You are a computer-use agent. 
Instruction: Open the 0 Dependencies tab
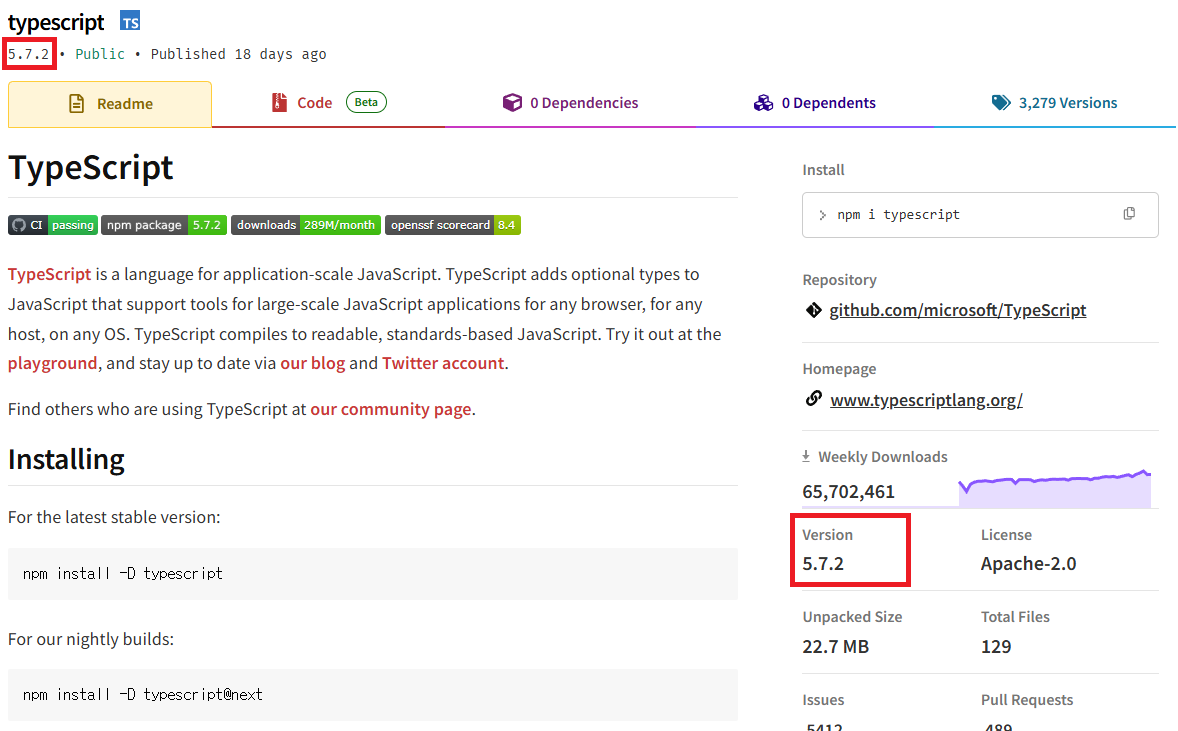pyautogui.click(x=570, y=103)
